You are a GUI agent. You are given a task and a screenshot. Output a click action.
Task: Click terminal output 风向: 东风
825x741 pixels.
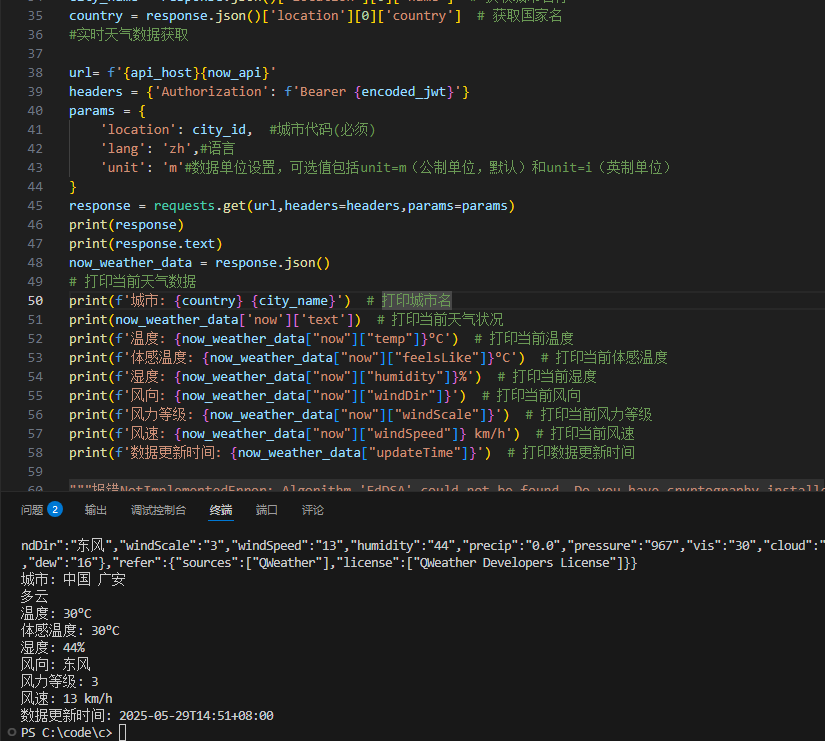click(56, 664)
